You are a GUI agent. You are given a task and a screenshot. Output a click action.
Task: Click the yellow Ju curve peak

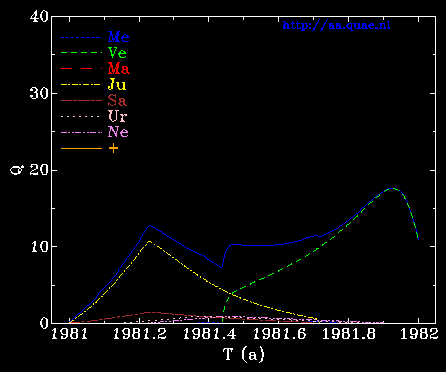(x=149, y=241)
